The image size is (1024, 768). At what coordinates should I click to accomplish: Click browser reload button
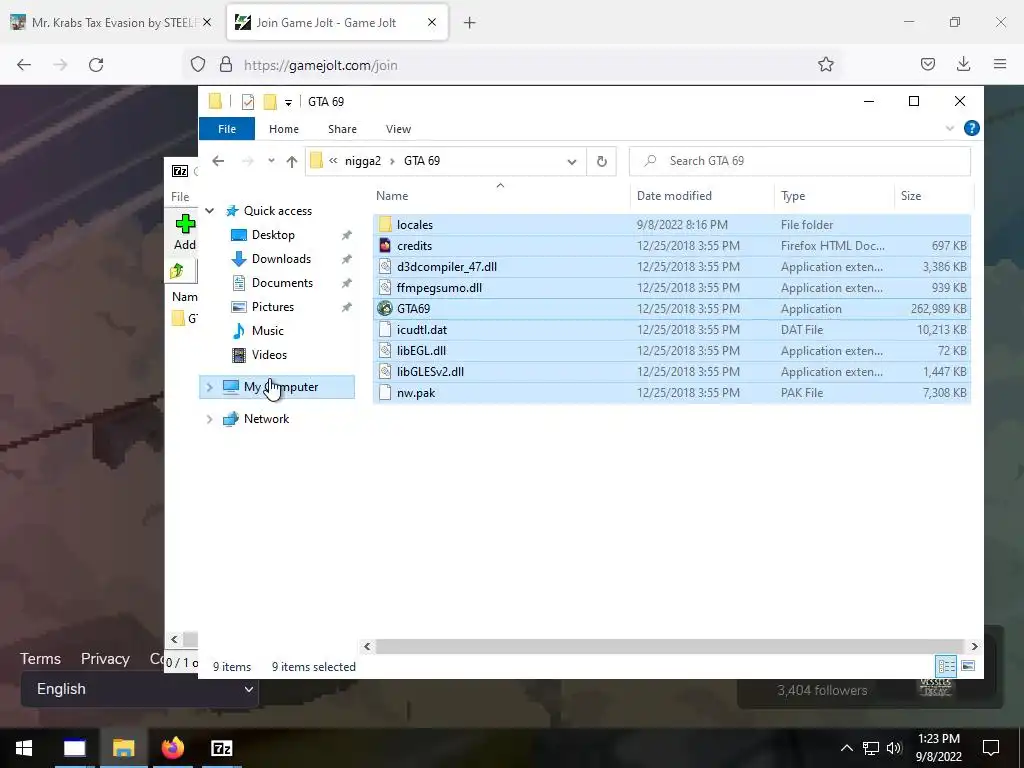(96, 65)
